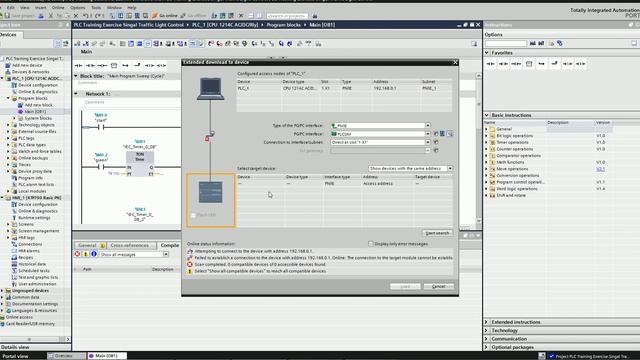Viewport: 640px width, 360px height.
Task: Click the Options search field in Instructions panel
Action: [506, 43]
